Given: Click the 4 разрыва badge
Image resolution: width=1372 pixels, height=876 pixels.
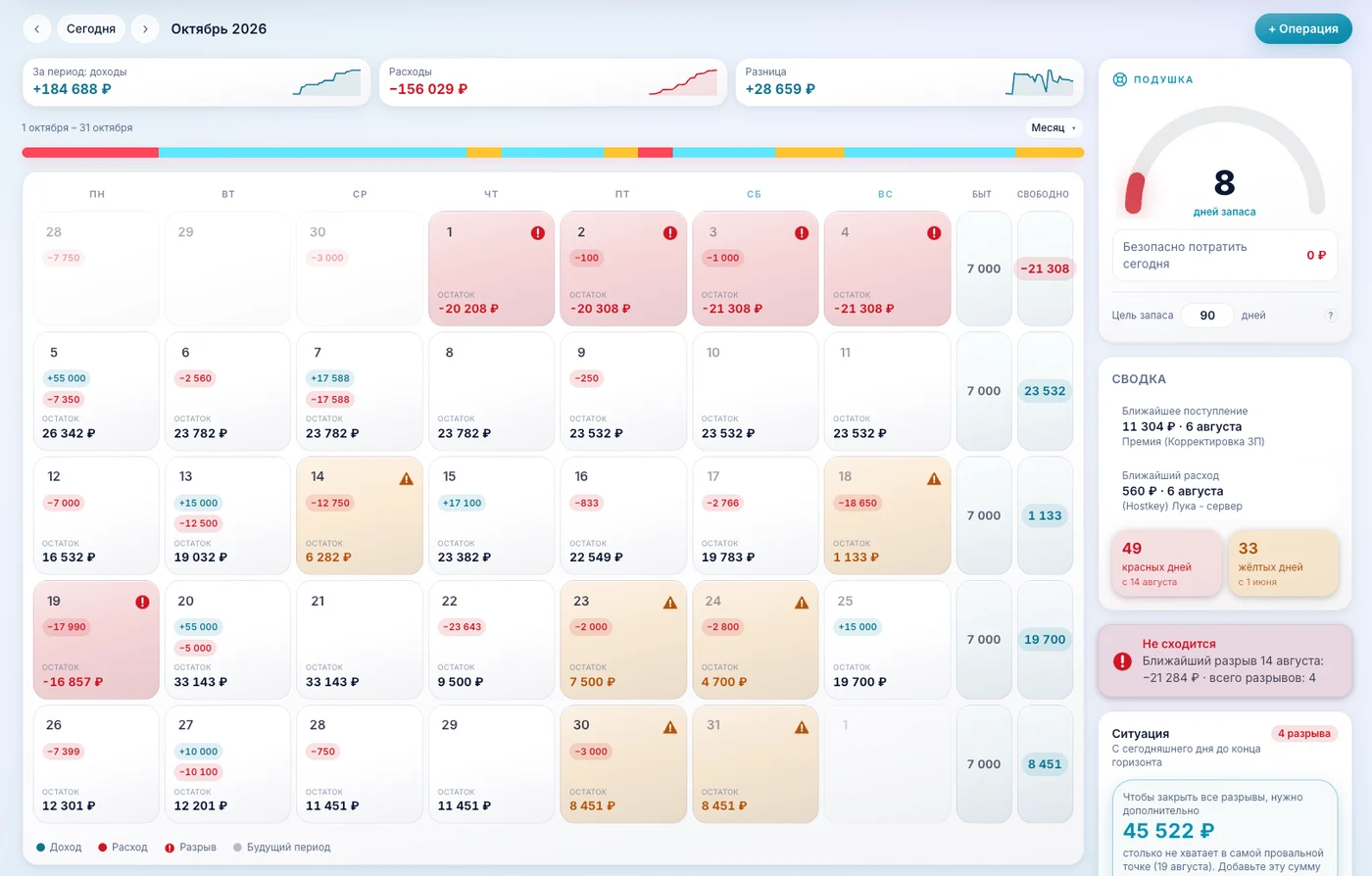Looking at the screenshot, I should point(1304,733).
